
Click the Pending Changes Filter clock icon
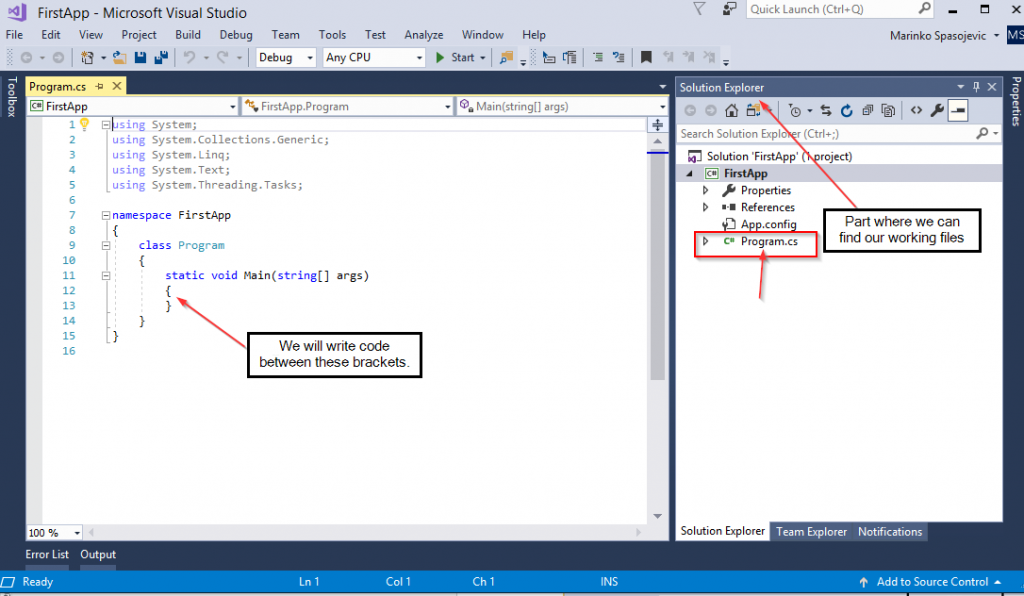coord(794,110)
